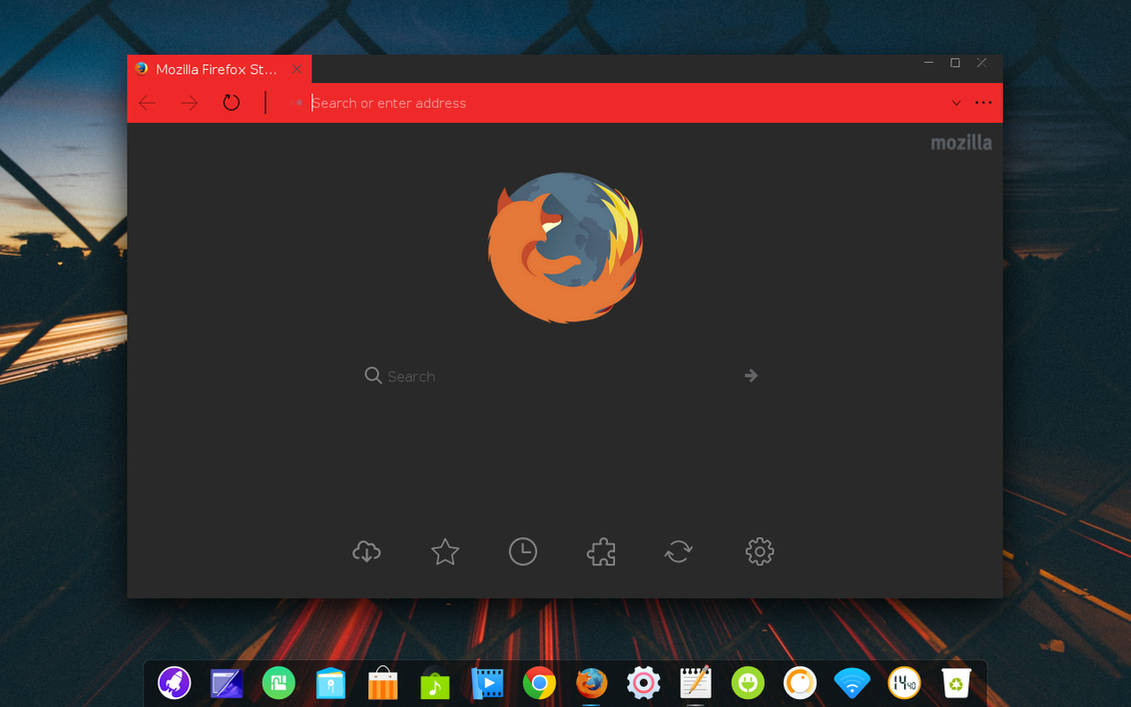Go forward using the forward arrow
1131x707 pixels.
click(190, 103)
